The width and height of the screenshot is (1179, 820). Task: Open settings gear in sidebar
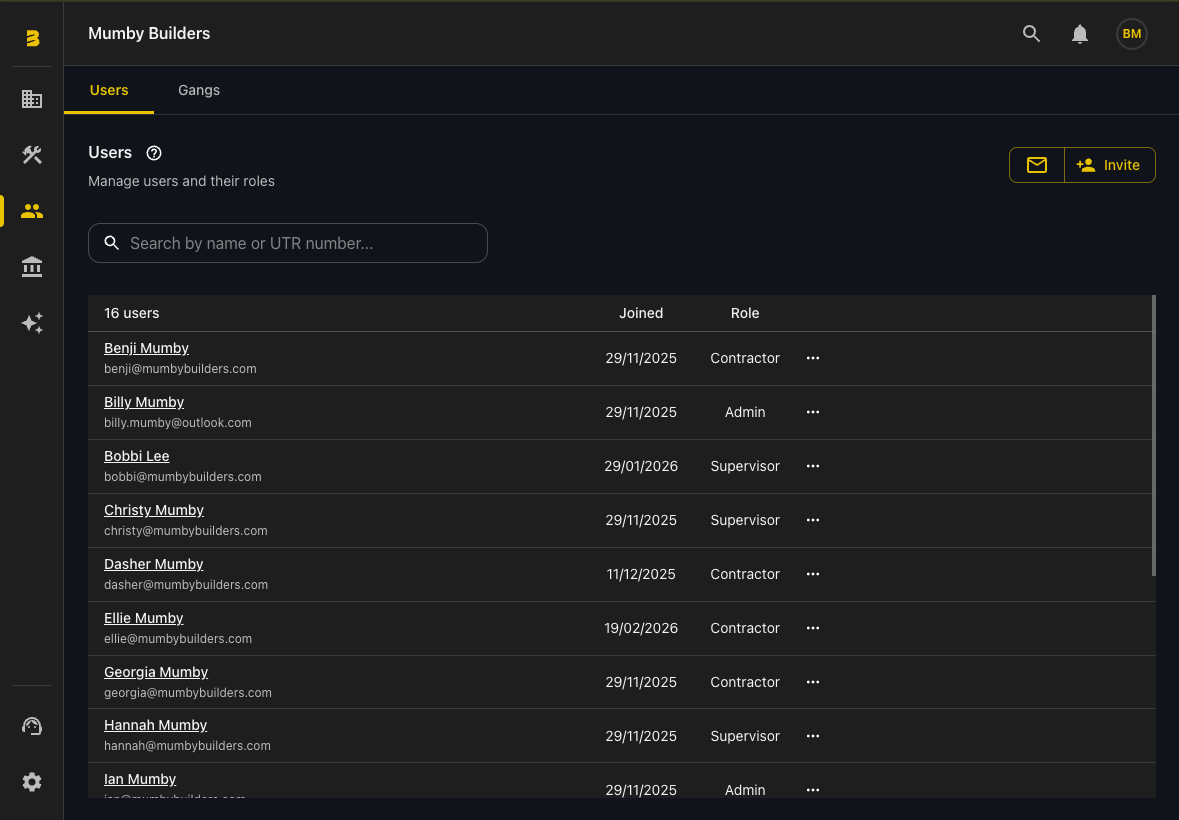point(32,782)
